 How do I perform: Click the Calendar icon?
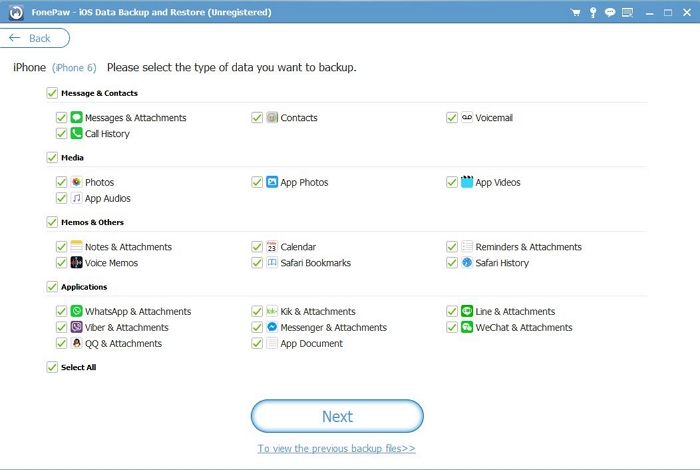[x=272, y=246]
